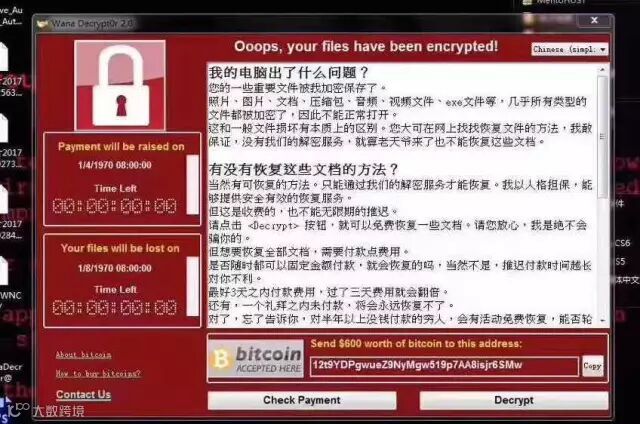This screenshot has height=424, width=640.
Task: Open the language selection dropdown
Action: pos(570,49)
